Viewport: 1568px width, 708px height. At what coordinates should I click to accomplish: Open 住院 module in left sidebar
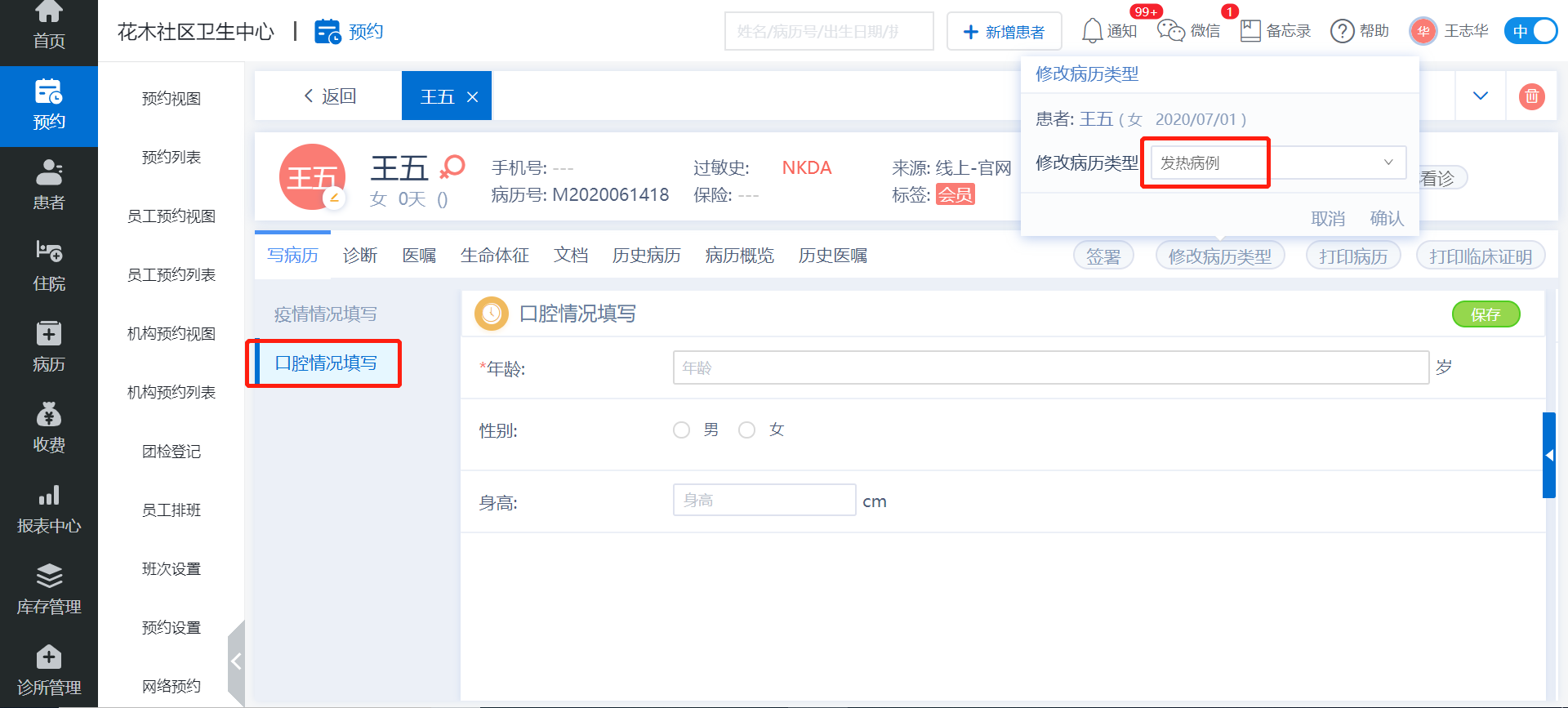click(x=49, y=267)
